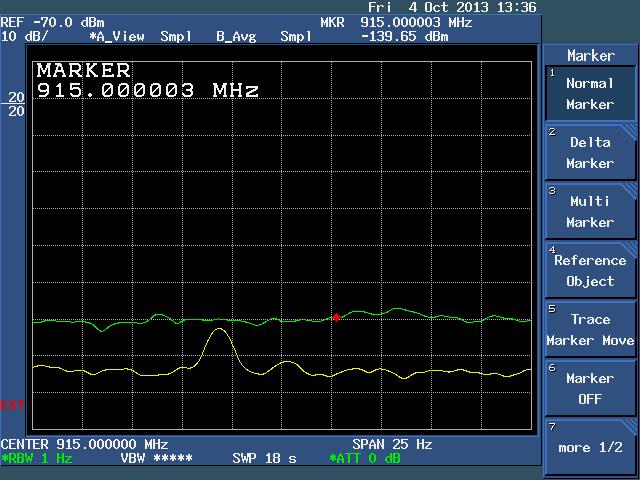
Task: Click the MARKER 915.000003 MHz entry box
Action: coord(147,80)
